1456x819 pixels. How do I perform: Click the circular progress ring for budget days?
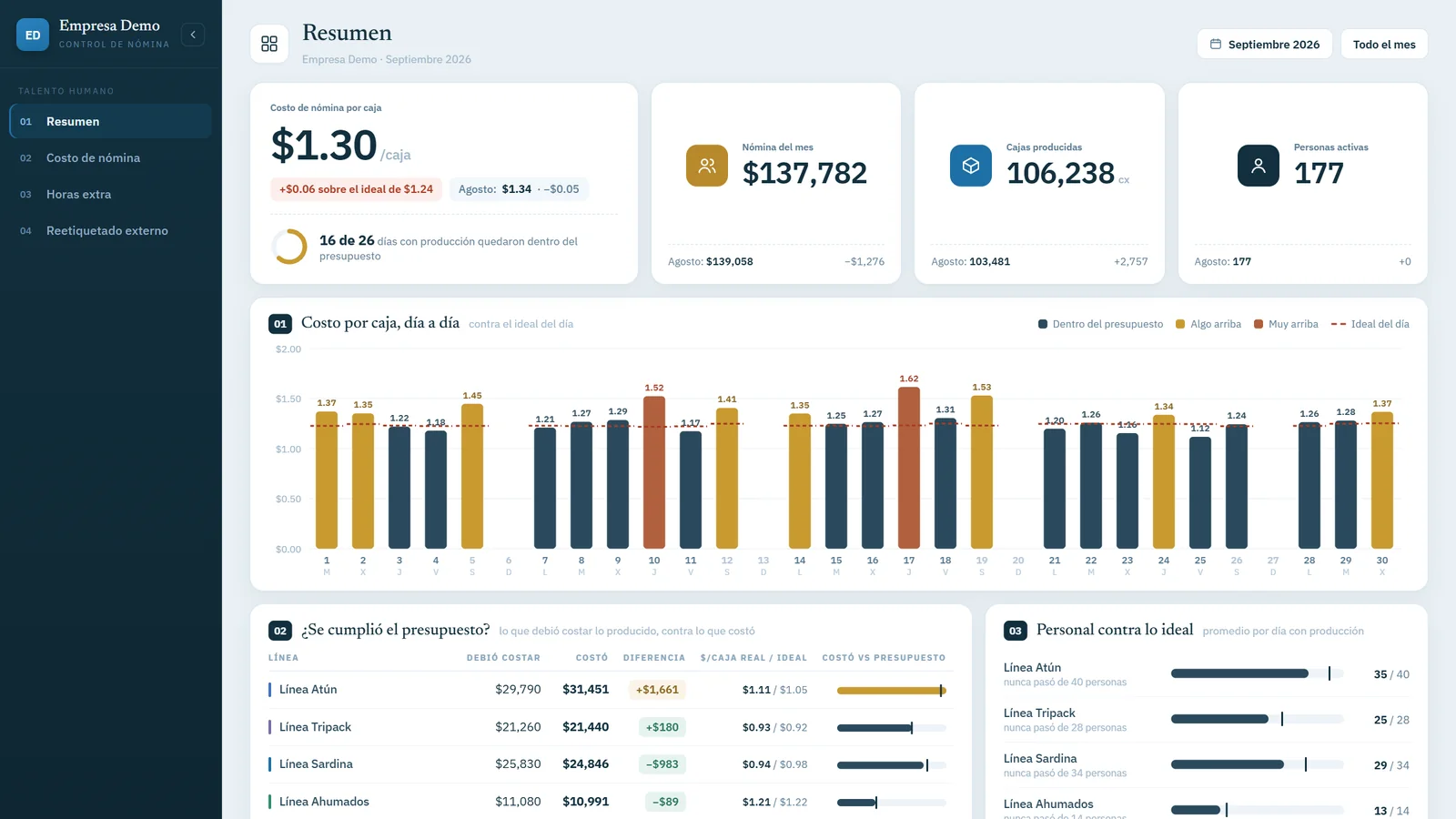click(289, 247)
